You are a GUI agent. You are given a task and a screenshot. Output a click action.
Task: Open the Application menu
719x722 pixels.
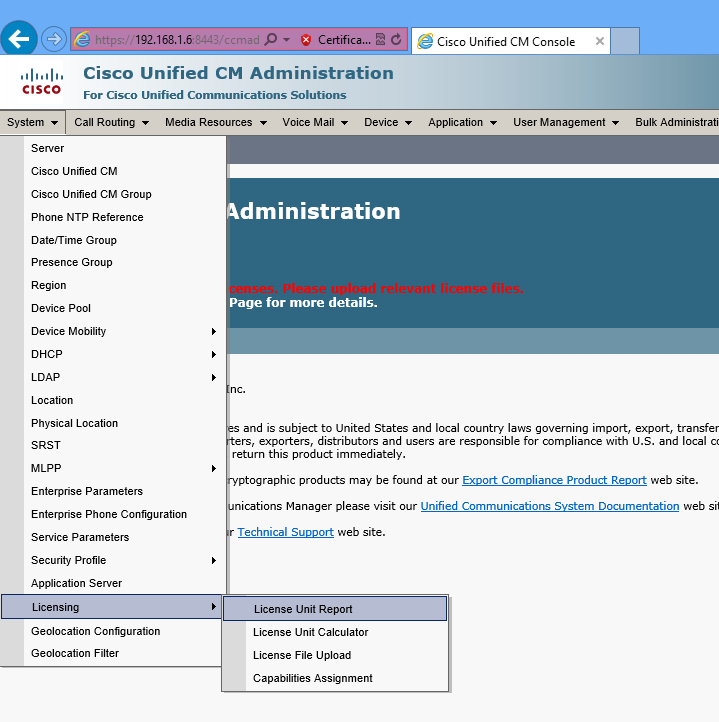tap(462, 122)
